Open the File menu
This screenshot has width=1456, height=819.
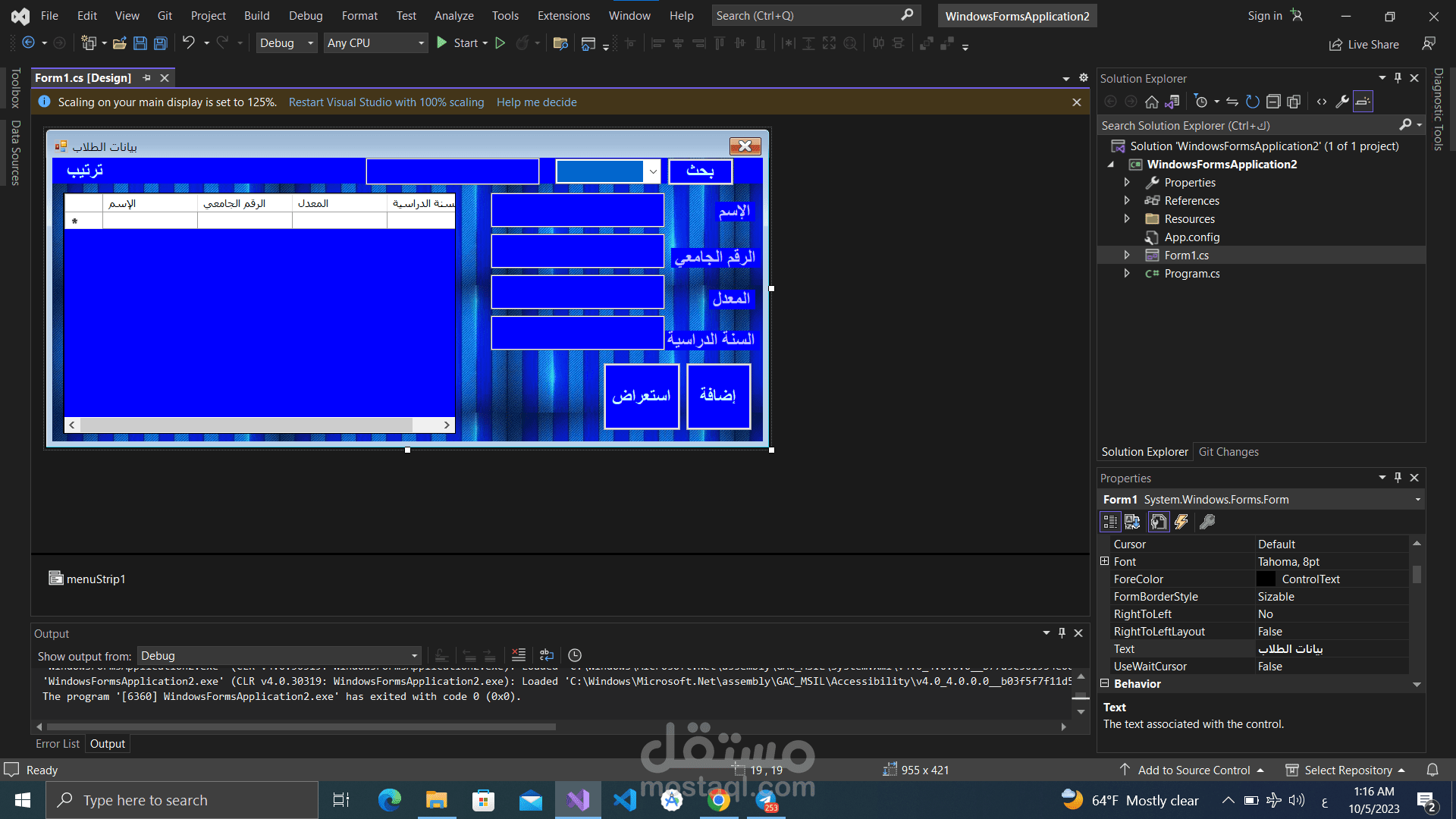coord(49,16)
